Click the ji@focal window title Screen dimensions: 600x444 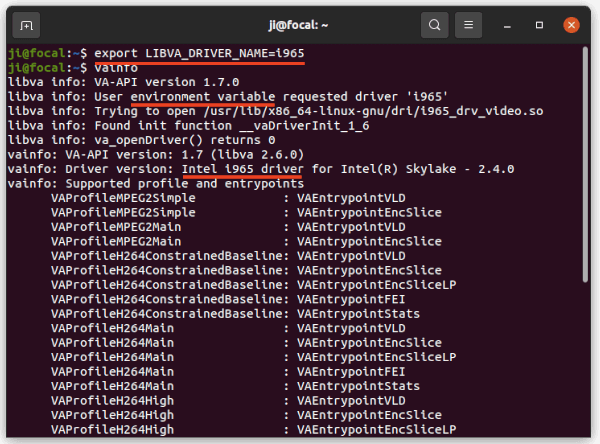[x=298, y=25]
